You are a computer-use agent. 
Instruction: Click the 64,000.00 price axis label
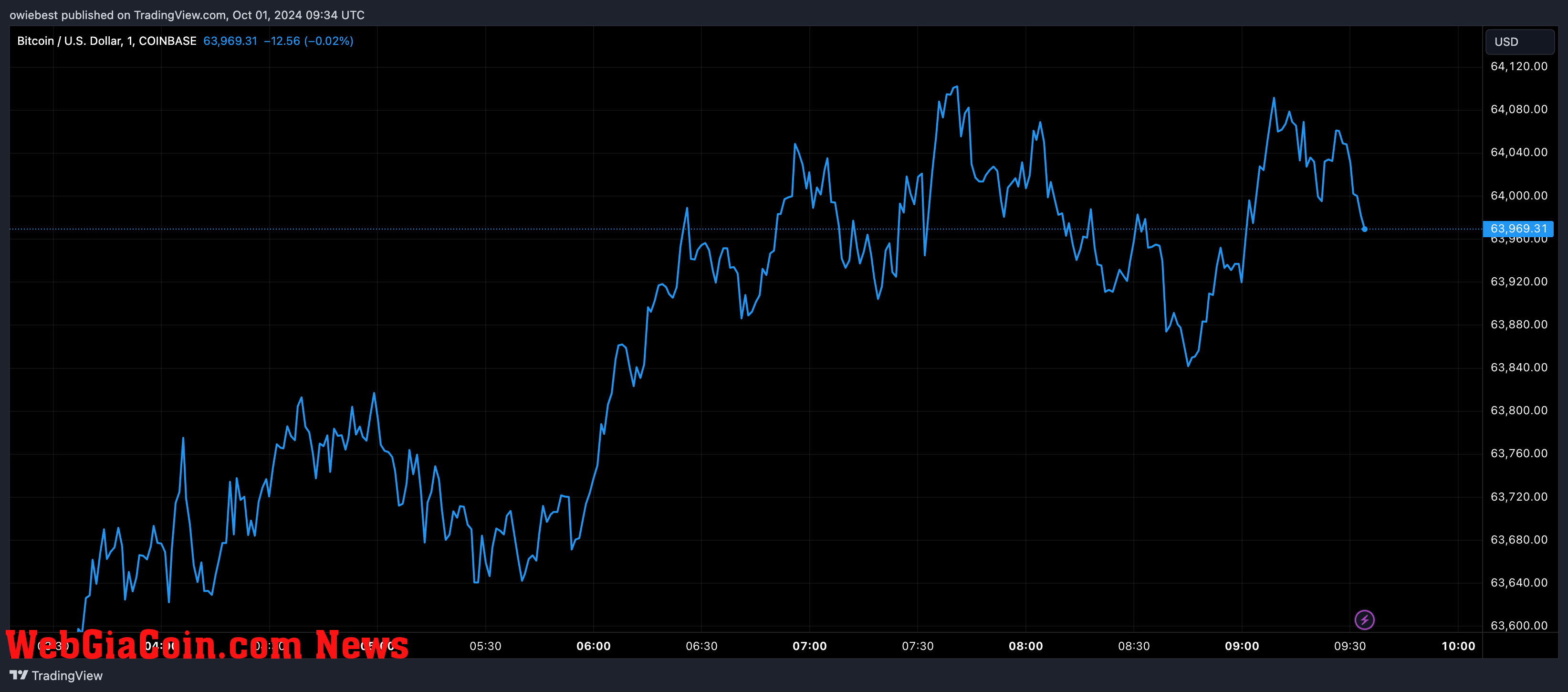(x=1519, y=195)
